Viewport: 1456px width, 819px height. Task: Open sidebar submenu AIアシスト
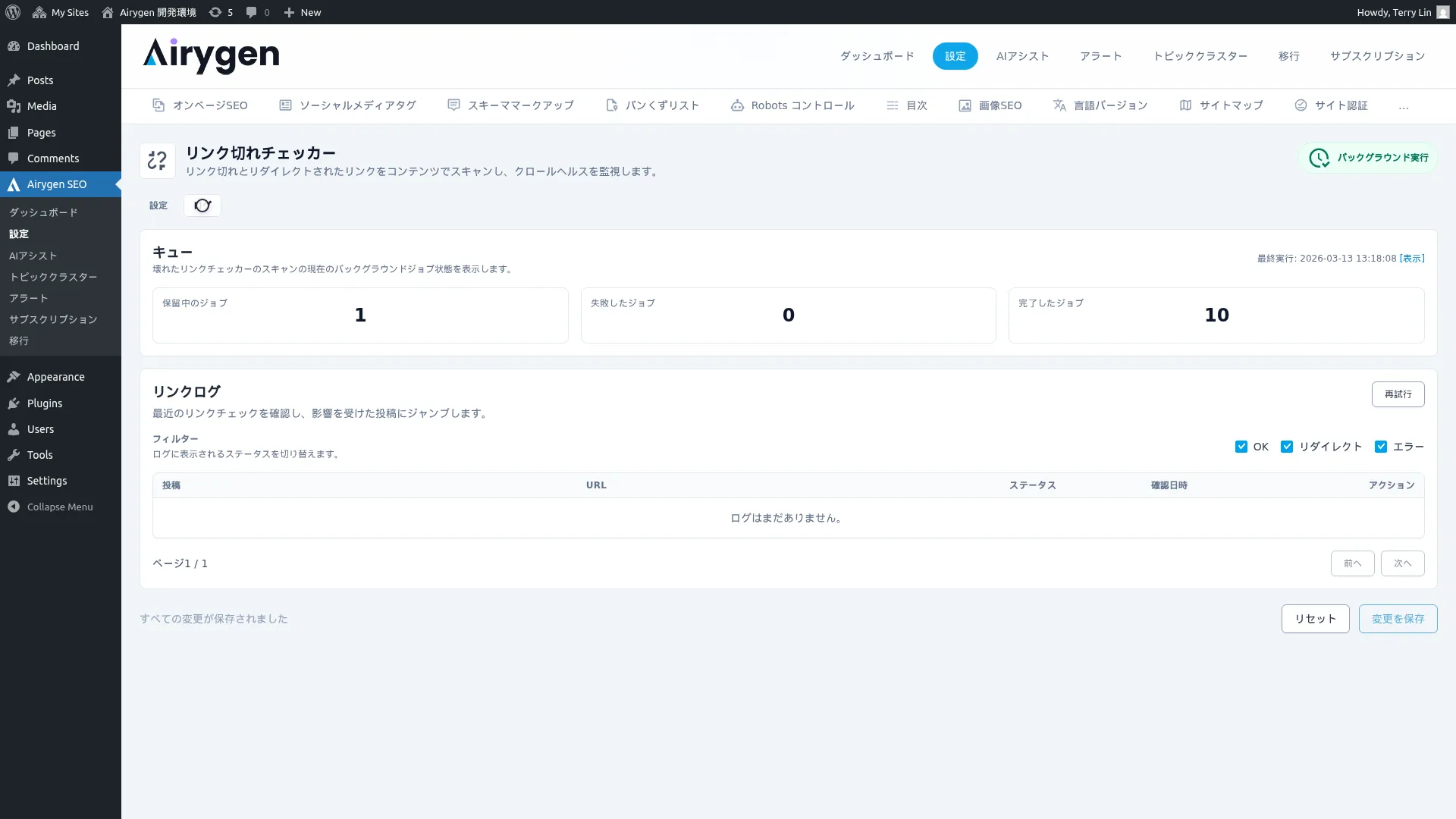point(33,256)
